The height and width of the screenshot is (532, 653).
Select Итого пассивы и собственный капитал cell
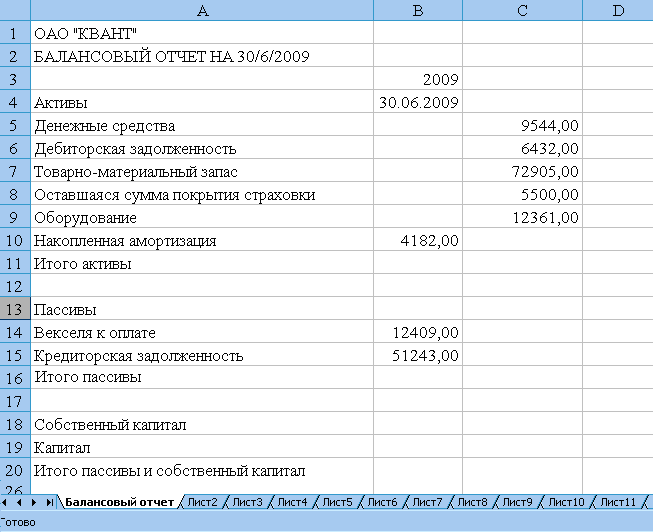click(202, 470)
